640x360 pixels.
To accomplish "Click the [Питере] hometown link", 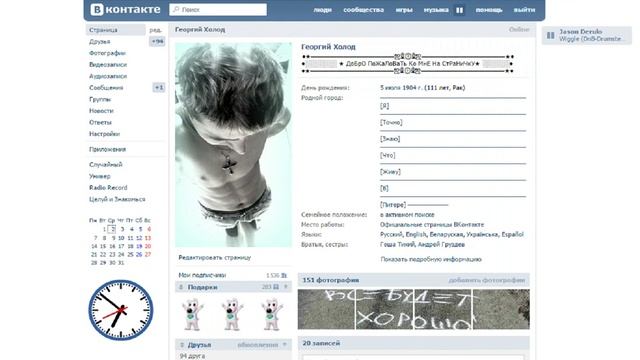I will point(393,204).
